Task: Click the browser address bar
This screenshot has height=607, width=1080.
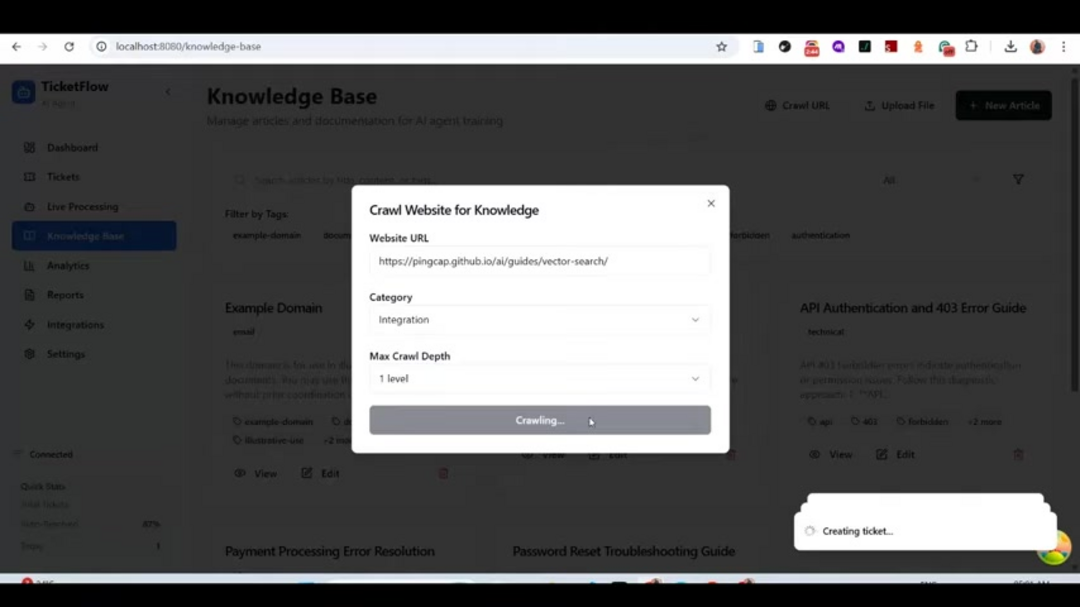Action: pos(406,47)
